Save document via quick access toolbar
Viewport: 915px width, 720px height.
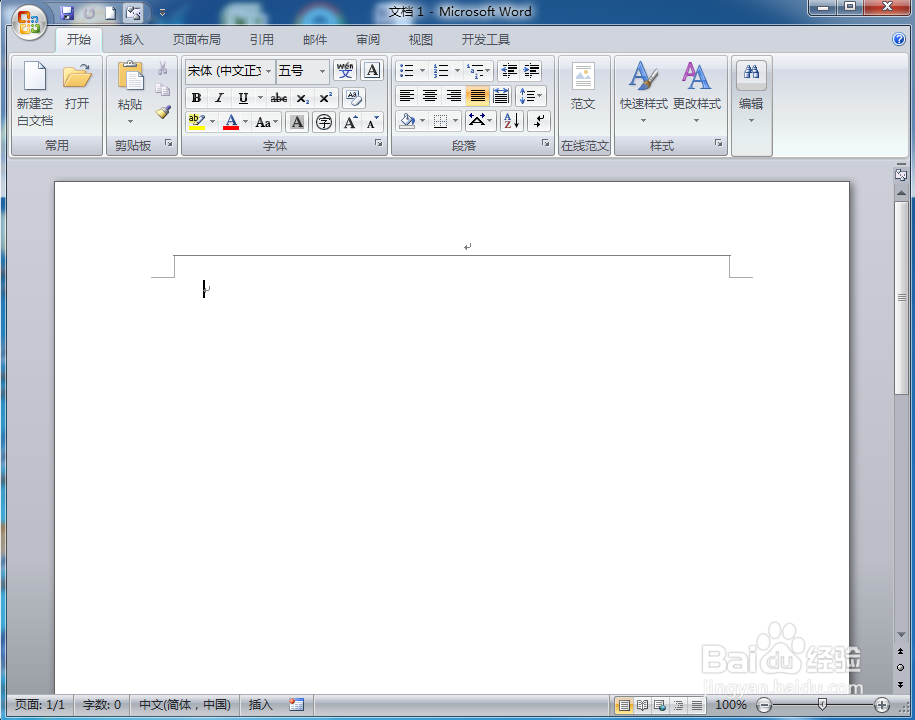click(x=67, y=12)
